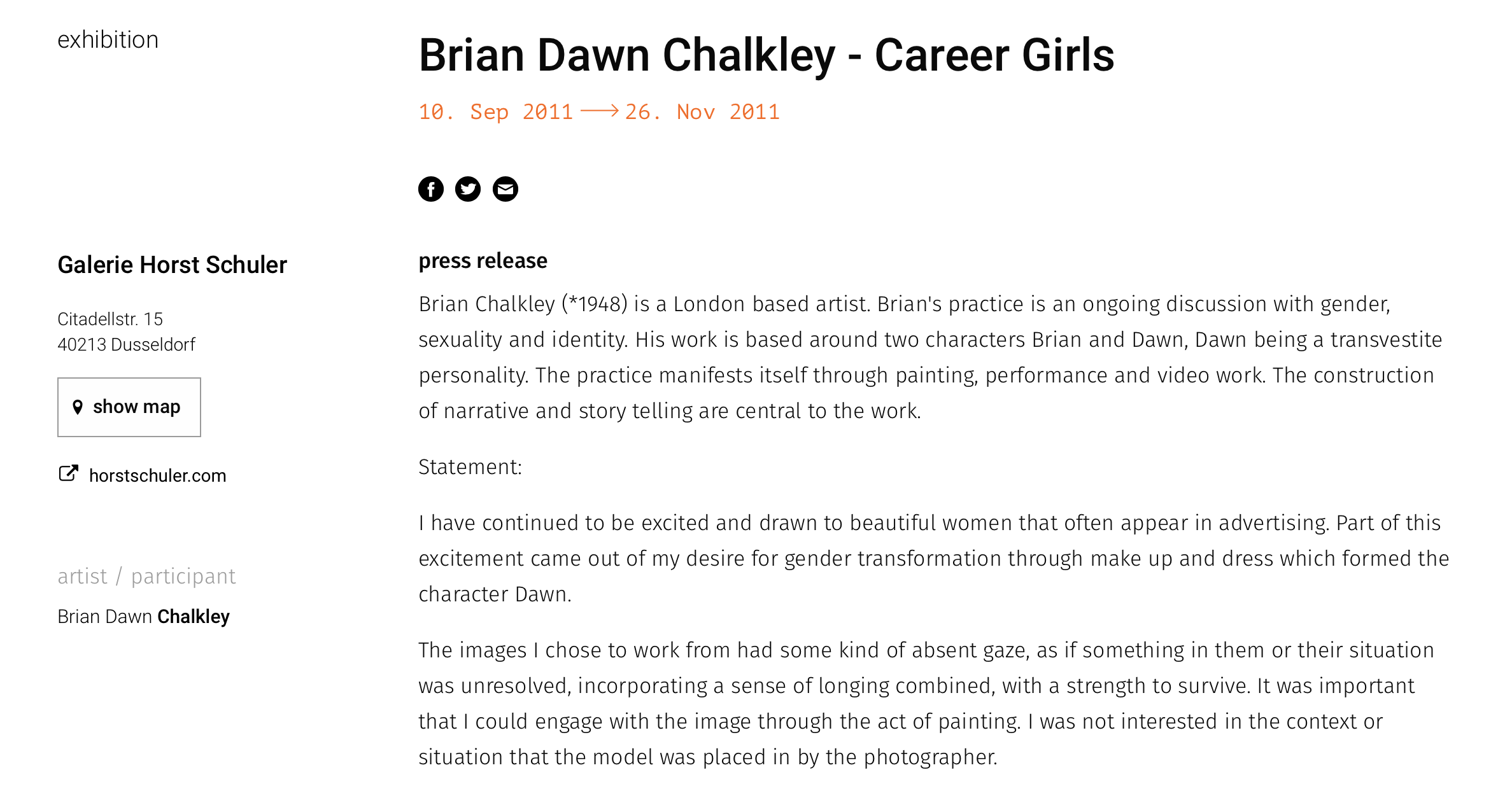This screenshot has width=1512, height=791.
Task: Click the Citadellstr. 15 address line
Action: [x=110, y=319]
